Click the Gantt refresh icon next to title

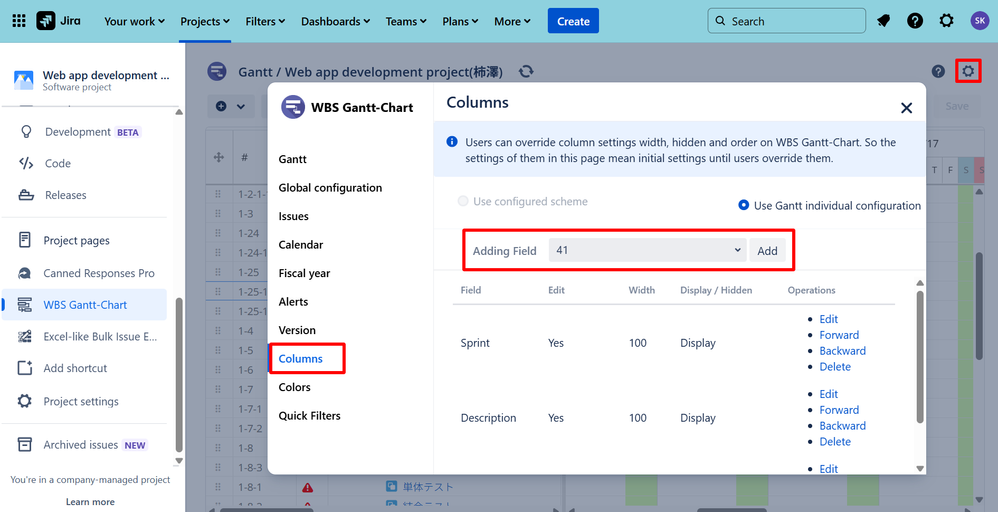(x=526, y=71)
